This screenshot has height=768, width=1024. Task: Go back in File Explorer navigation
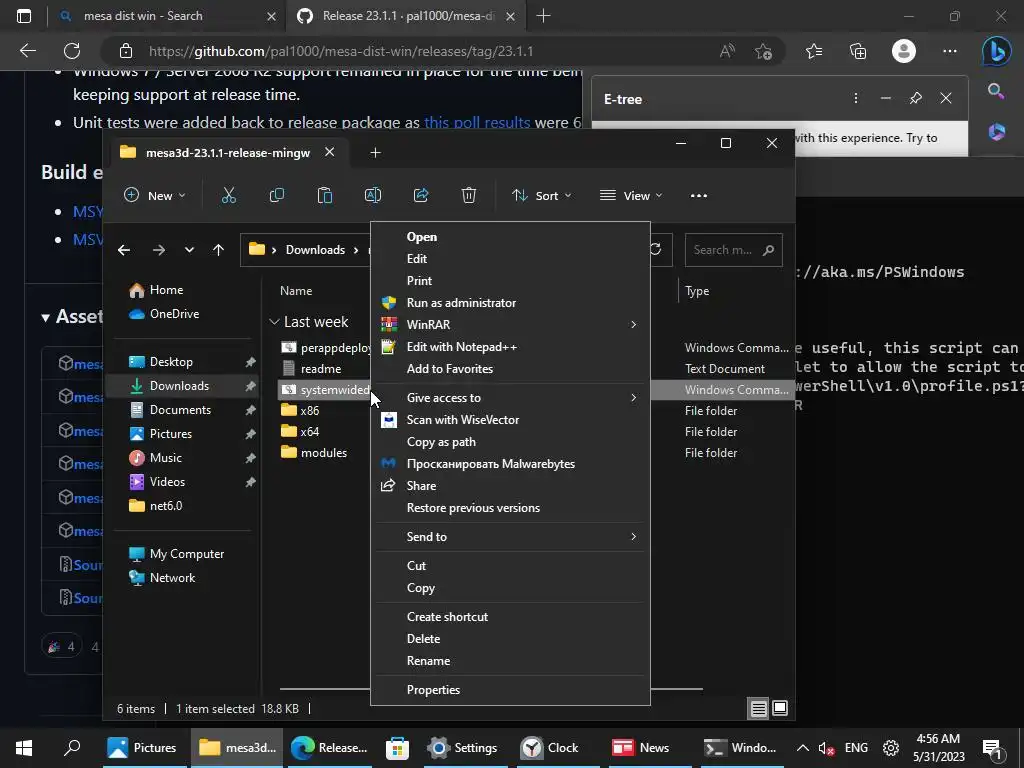click(x=124, y=249)
